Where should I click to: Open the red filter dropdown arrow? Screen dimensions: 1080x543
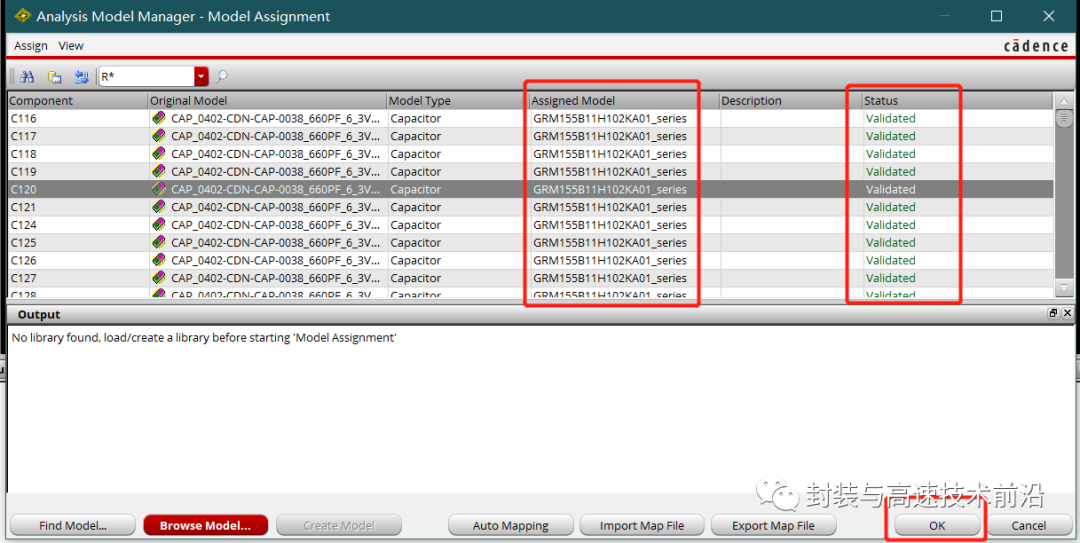tap(201, 77)
